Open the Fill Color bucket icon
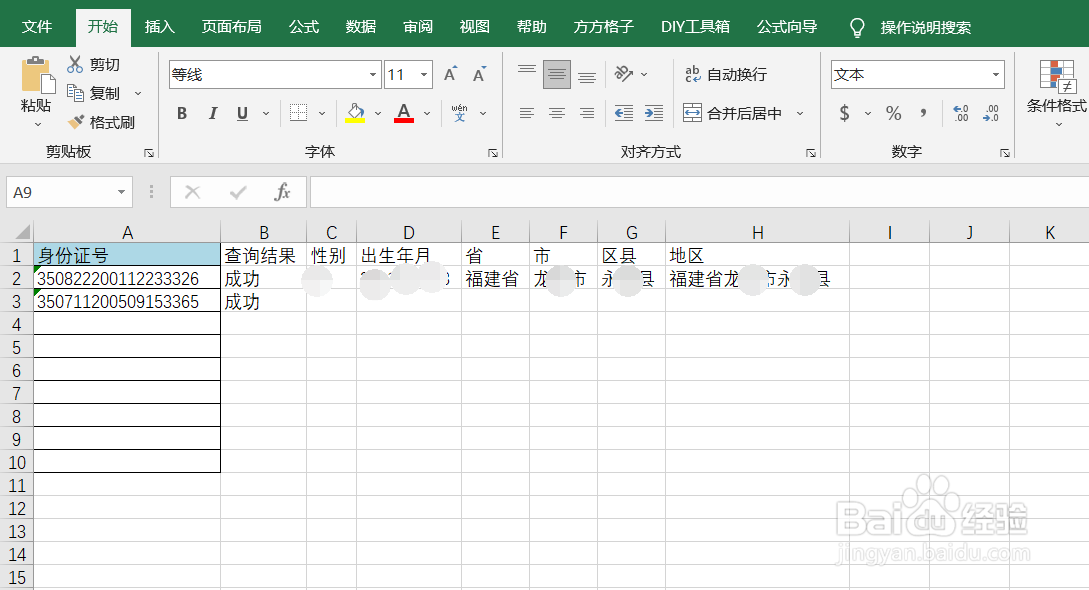This screenshot has height=590, width=1089. 357,113
